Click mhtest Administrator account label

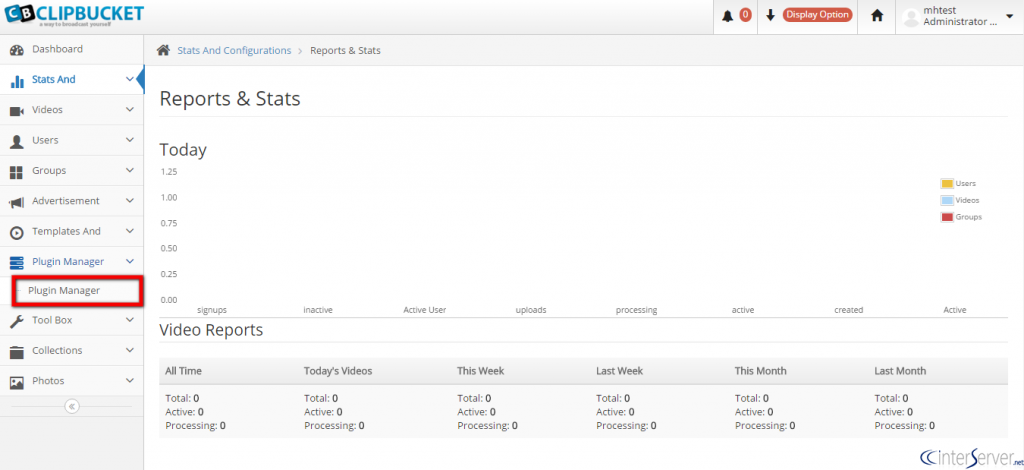[x=959, y=16]
